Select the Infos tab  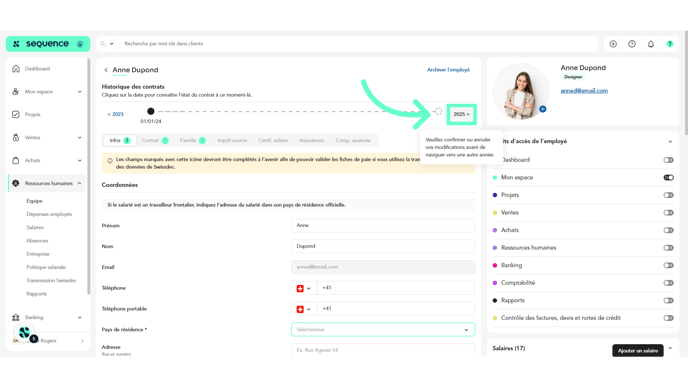pyautogui.click(x=119, y=140)
